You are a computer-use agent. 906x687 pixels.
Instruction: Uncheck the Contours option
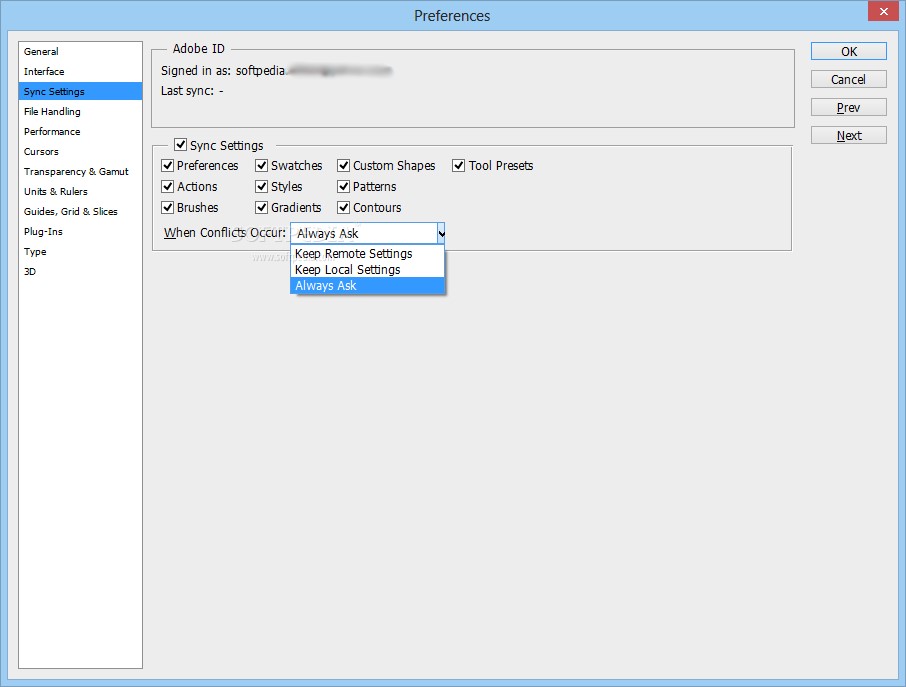343,207
